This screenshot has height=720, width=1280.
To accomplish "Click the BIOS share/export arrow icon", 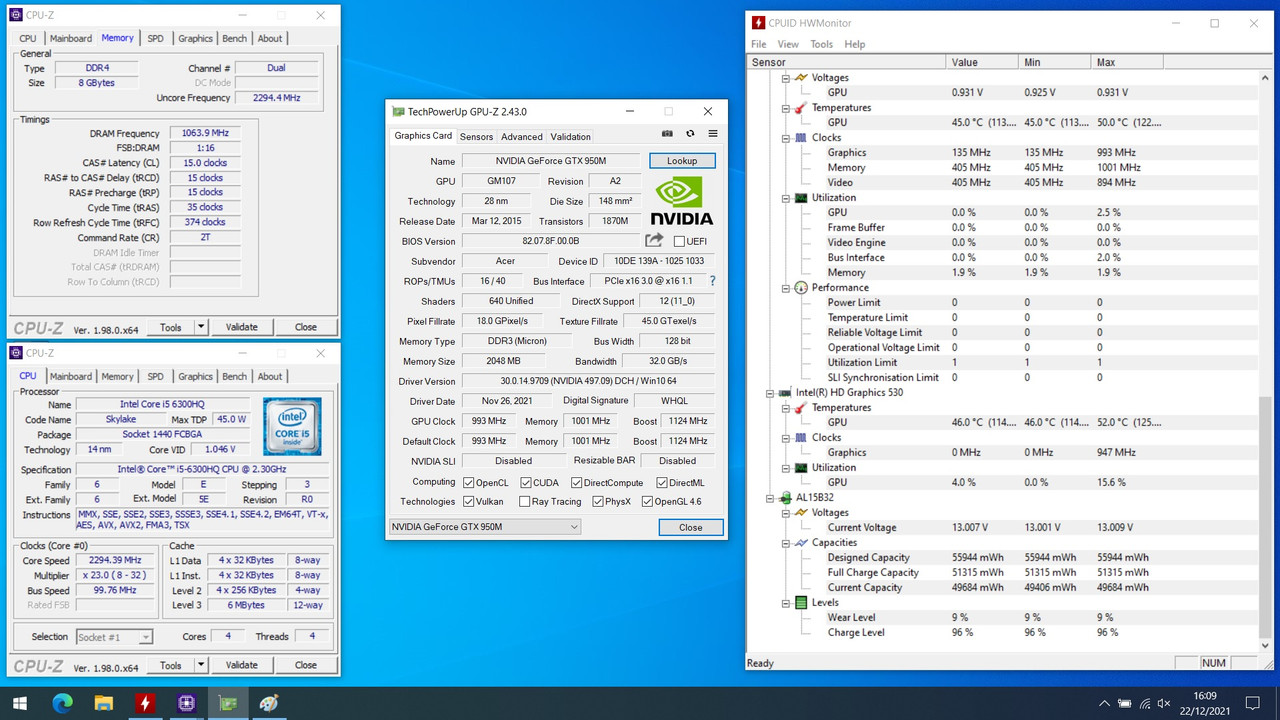I will click(x=654, y=240).
